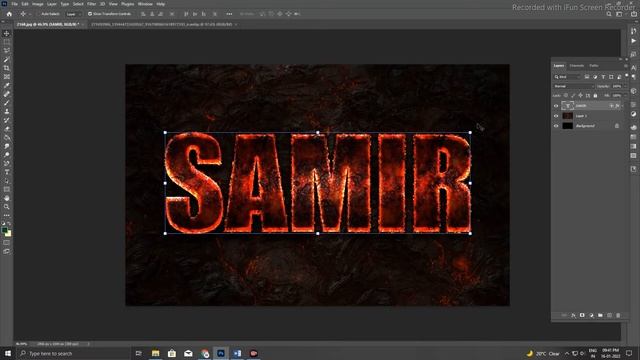640x360 pixels.
Task: Filter layers by type layers (T icon)
Action: coord(603,77)
